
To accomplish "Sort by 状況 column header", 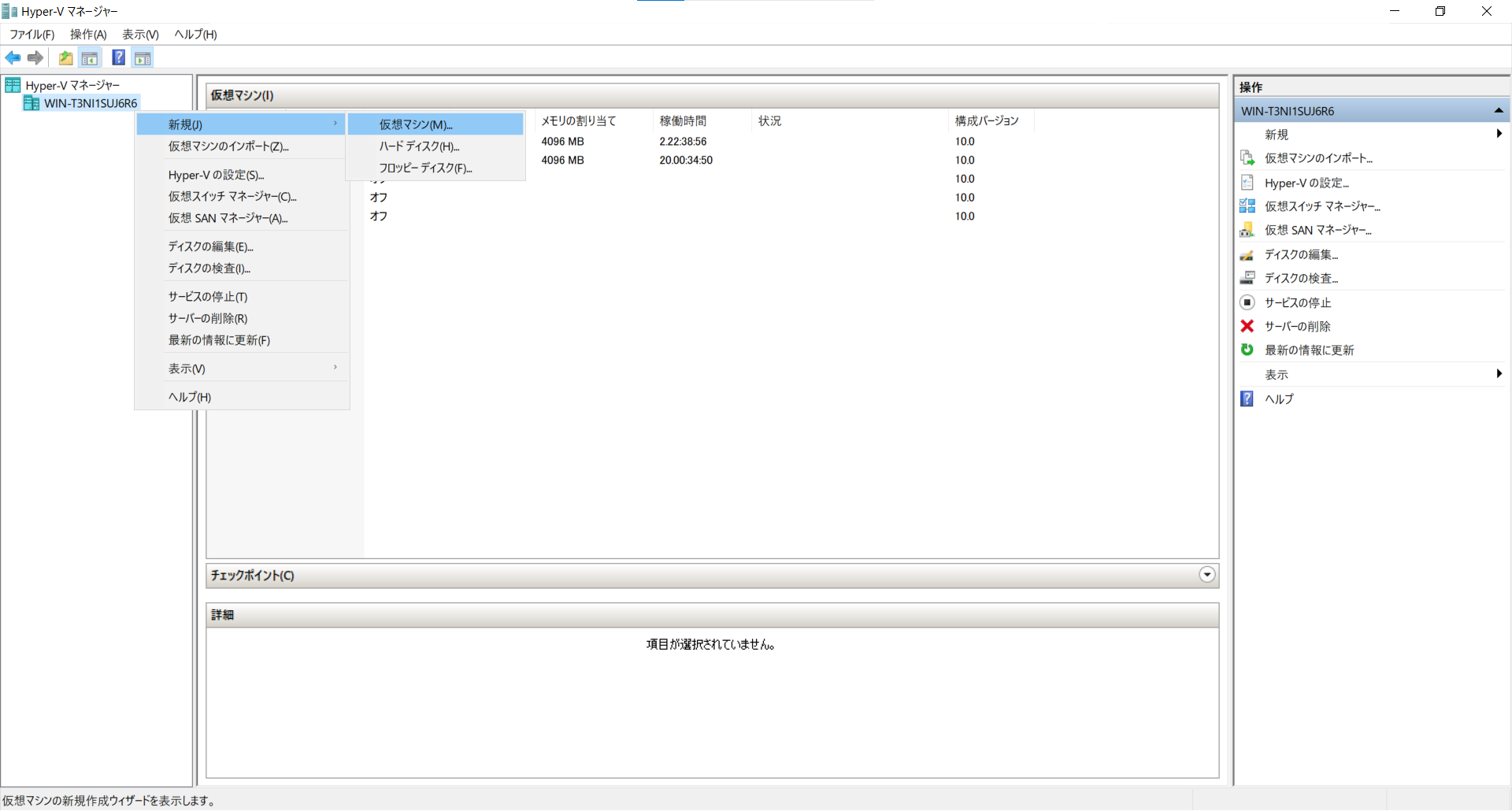I will (x=850, y=120).
